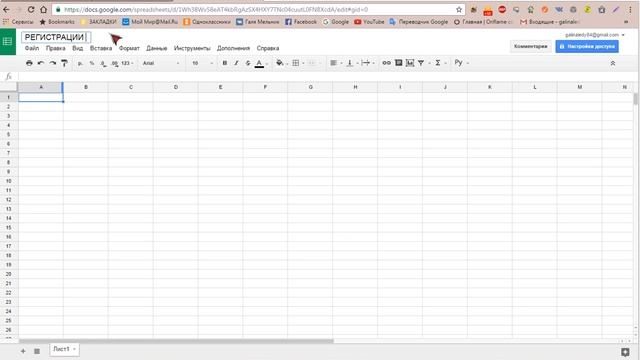Click the browser back arrow
640x360 pixels.
tap(7, 9)
